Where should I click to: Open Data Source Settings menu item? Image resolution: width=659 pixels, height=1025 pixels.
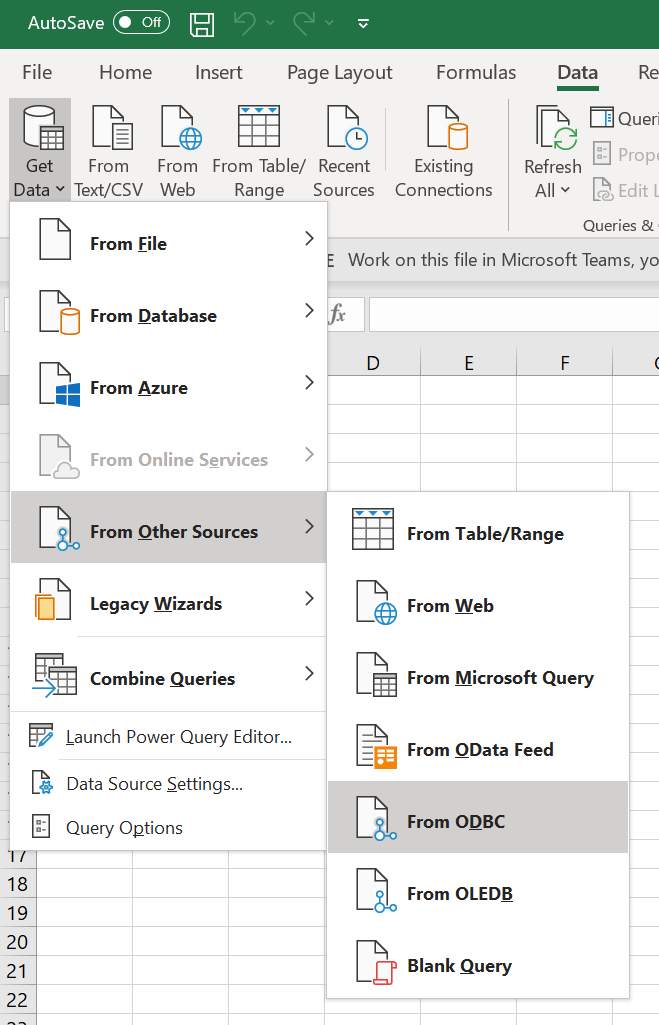click(x=169, y=783)
